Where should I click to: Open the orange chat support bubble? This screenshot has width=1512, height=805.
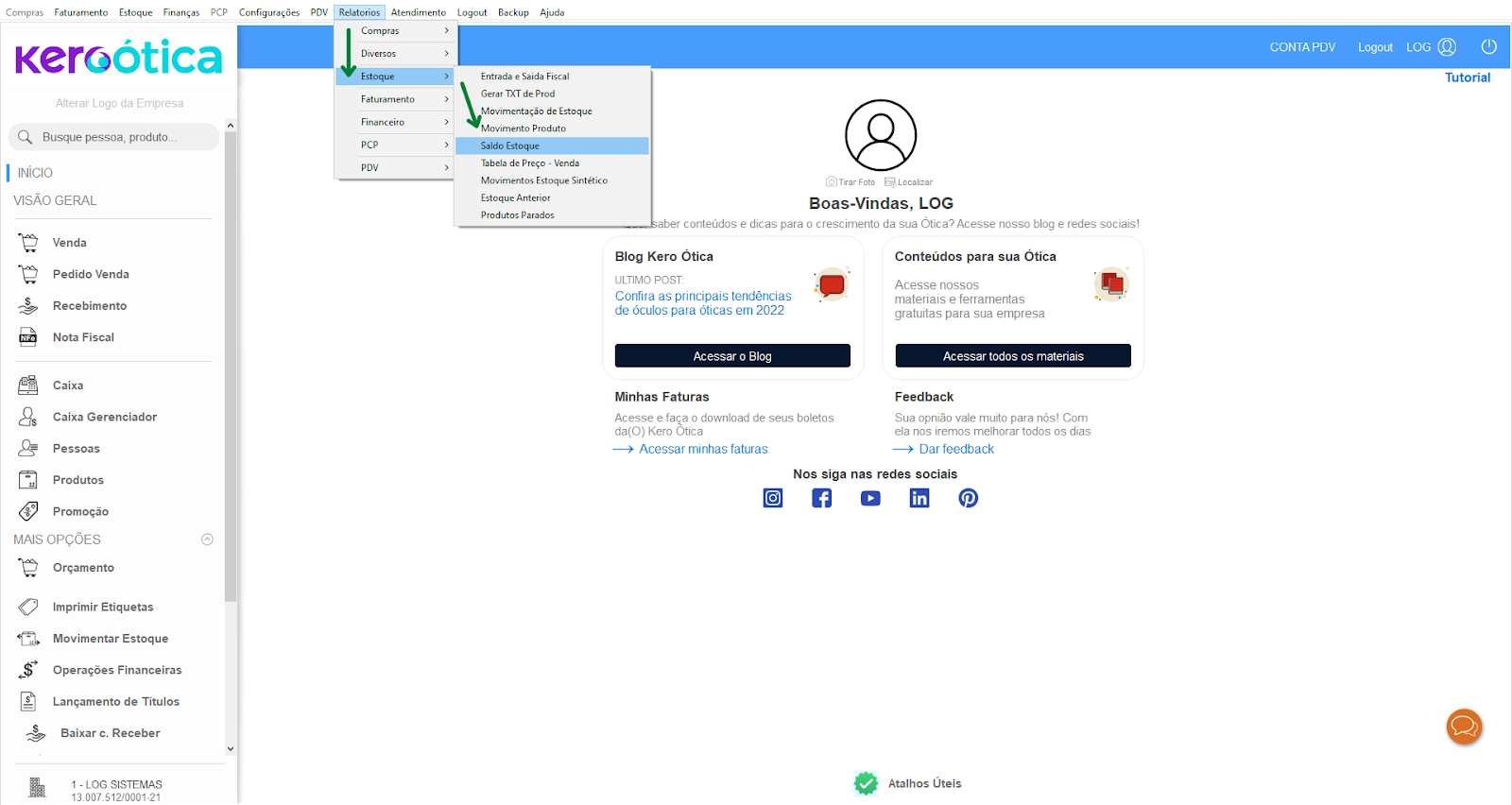click(1464, 727)
